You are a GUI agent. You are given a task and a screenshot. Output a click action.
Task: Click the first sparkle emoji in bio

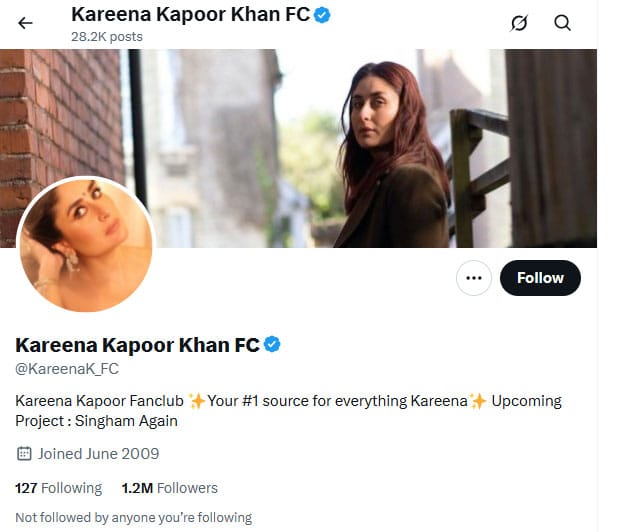(197, 401)
